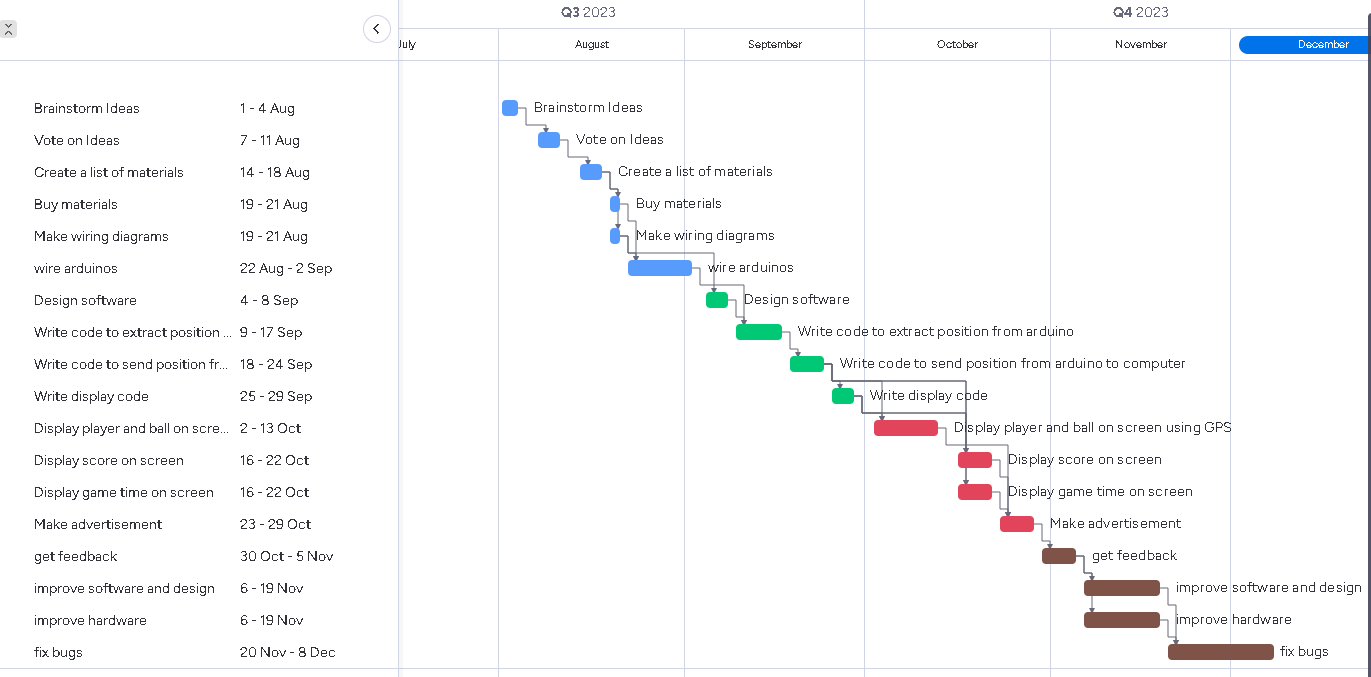Click the Display score on screen red bar
Screen dimensions: 1371x677
click(975, 459)
